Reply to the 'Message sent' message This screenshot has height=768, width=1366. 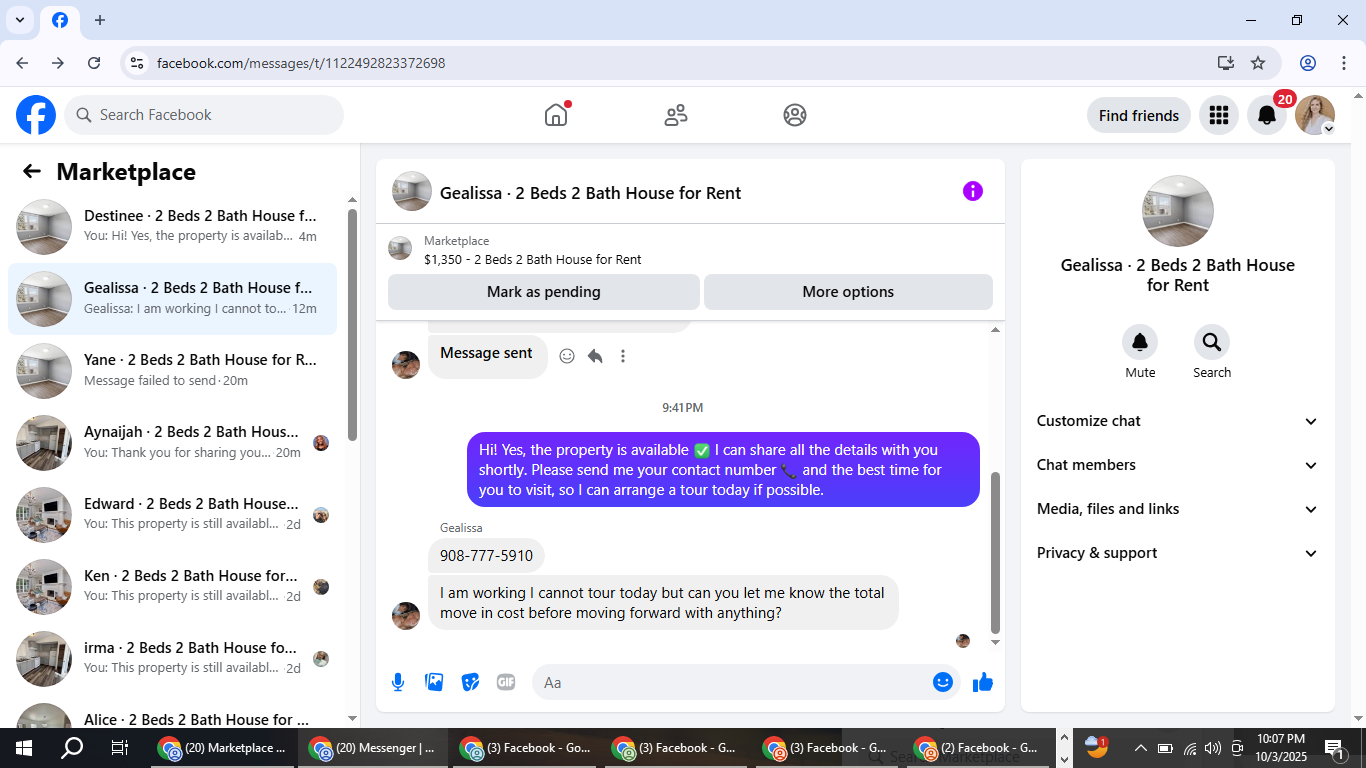595,356
